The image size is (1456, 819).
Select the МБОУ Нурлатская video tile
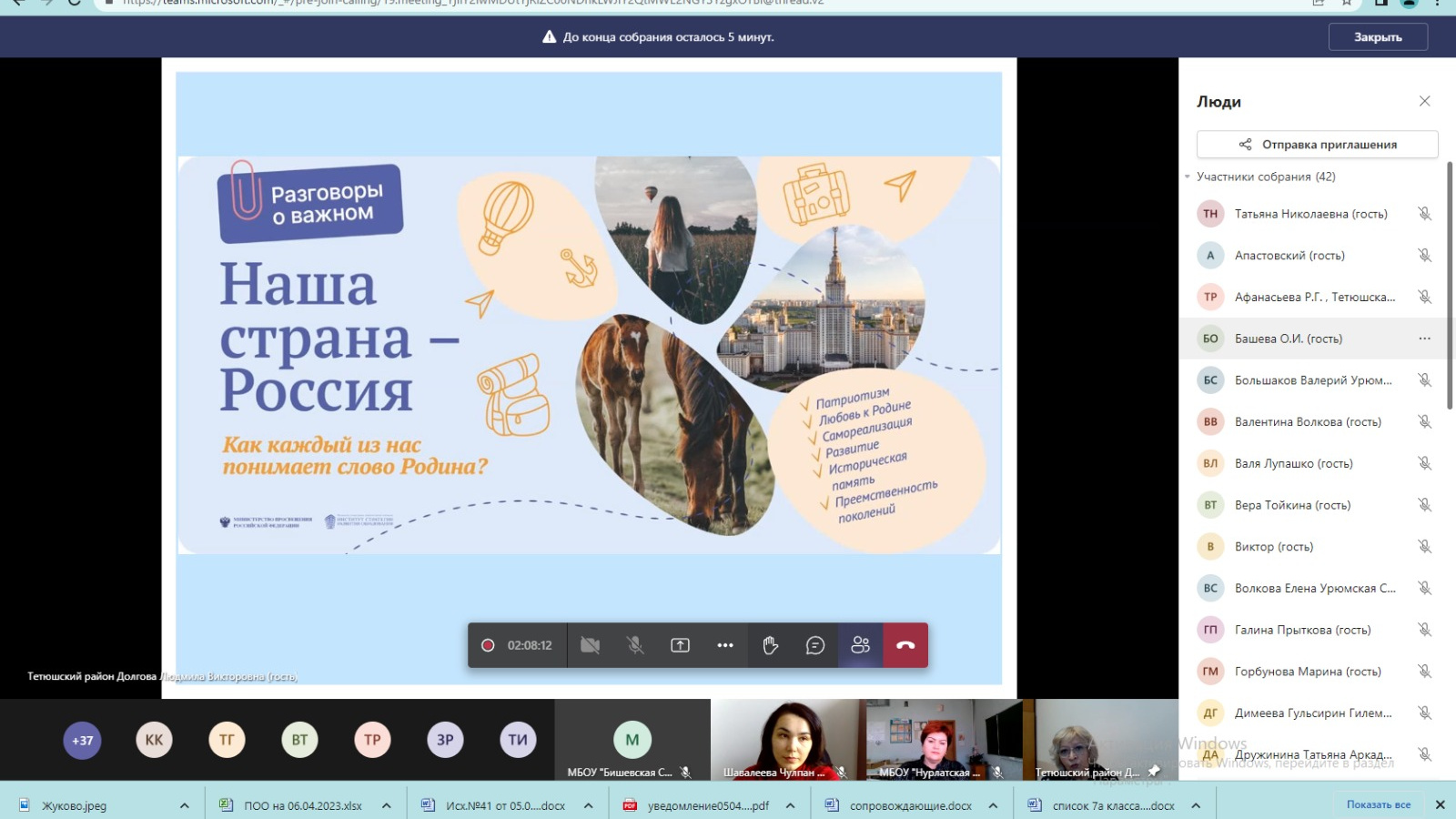pyautogui.click(x=944, y=740)
